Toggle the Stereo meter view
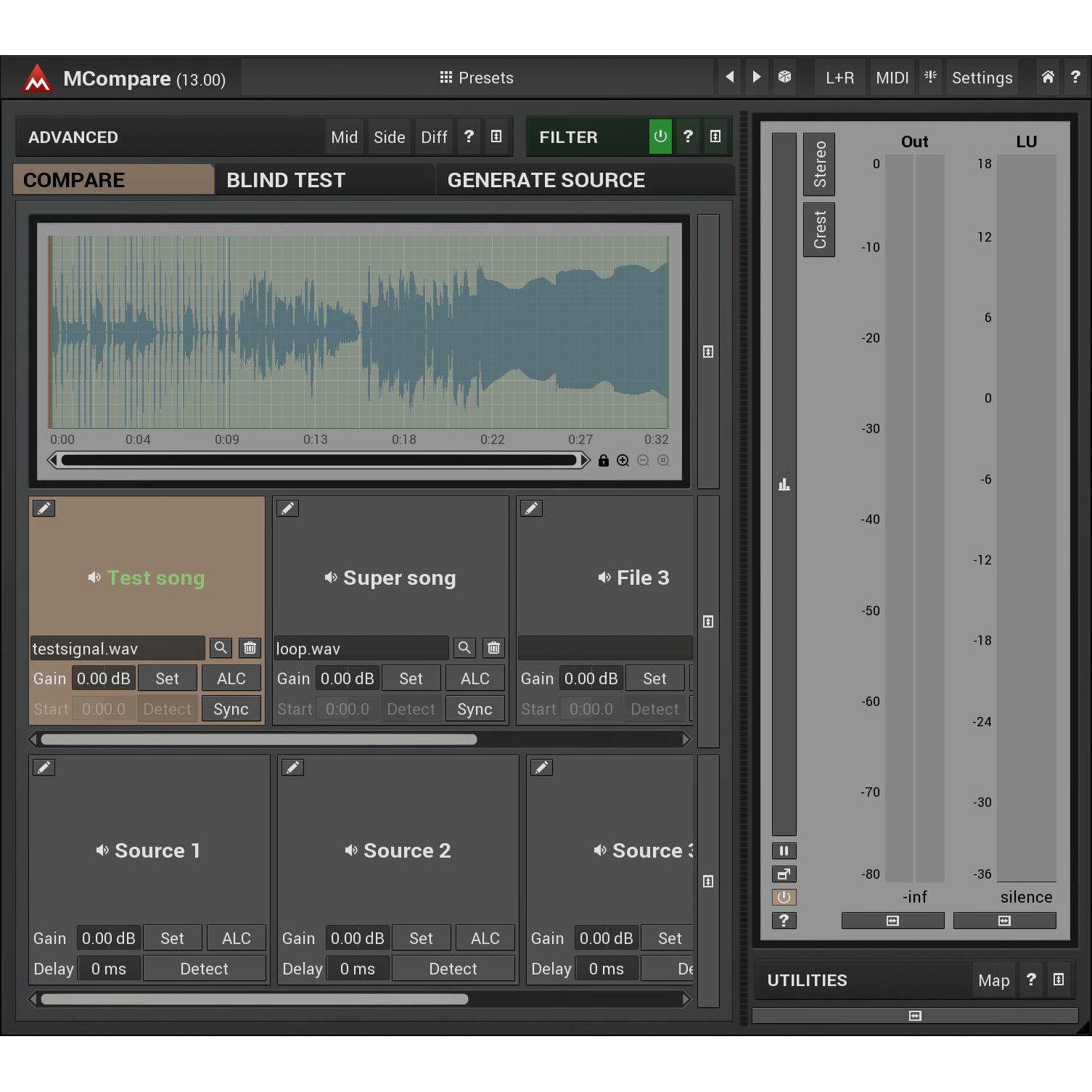 [x=819, y=165]
